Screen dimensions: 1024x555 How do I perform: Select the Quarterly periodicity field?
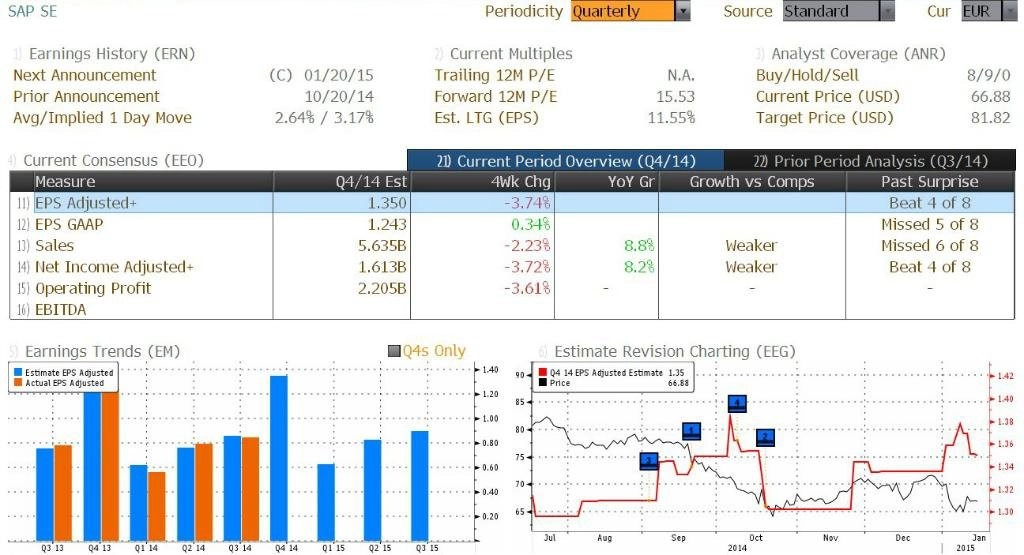(623, 11)
